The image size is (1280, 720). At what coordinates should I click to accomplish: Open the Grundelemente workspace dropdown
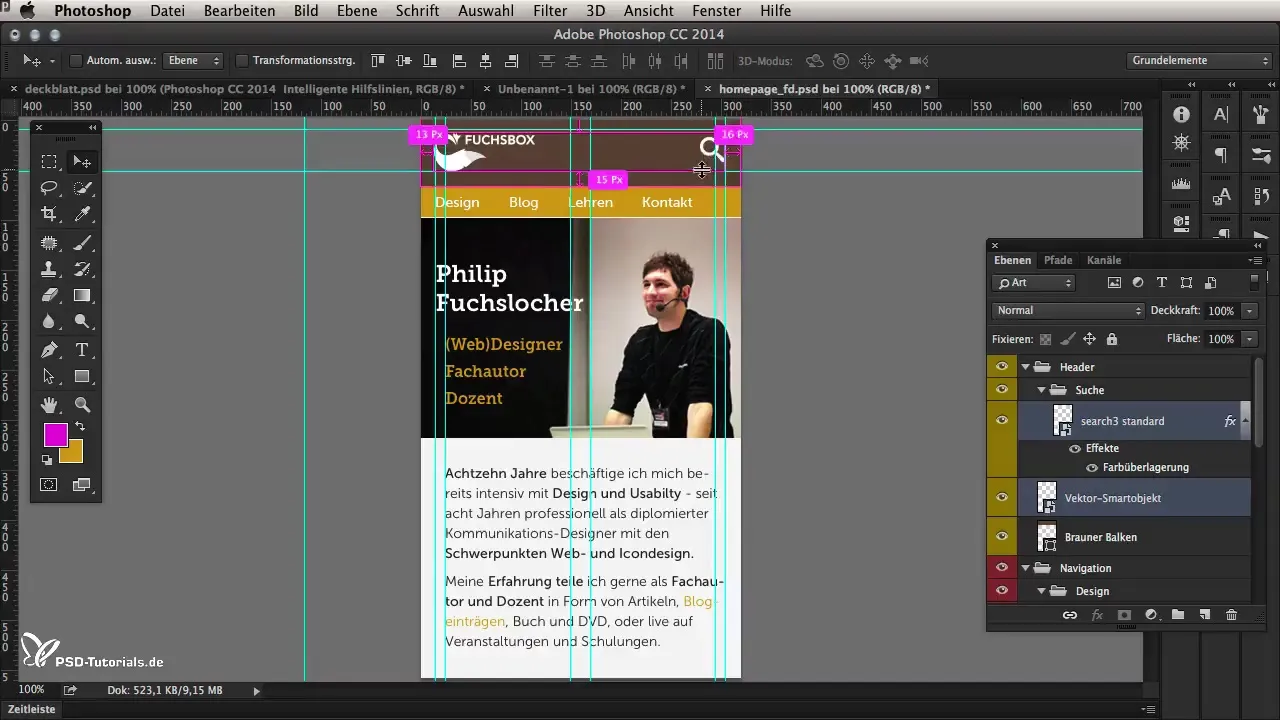point(1199,60)
